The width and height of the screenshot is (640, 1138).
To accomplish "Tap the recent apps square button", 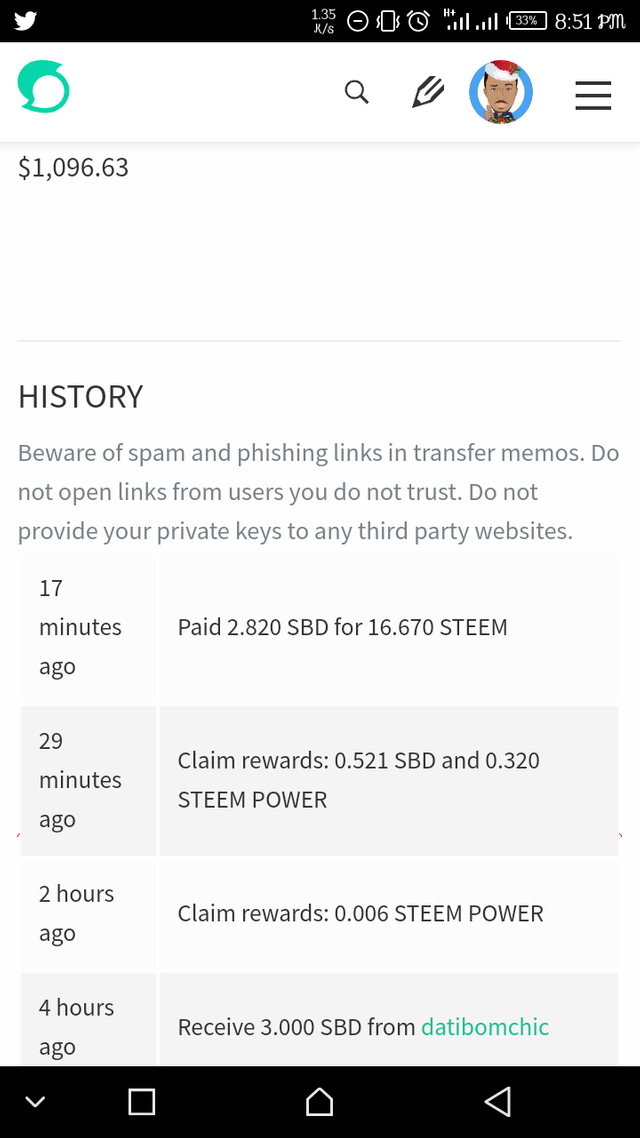I will (142, 1101).
